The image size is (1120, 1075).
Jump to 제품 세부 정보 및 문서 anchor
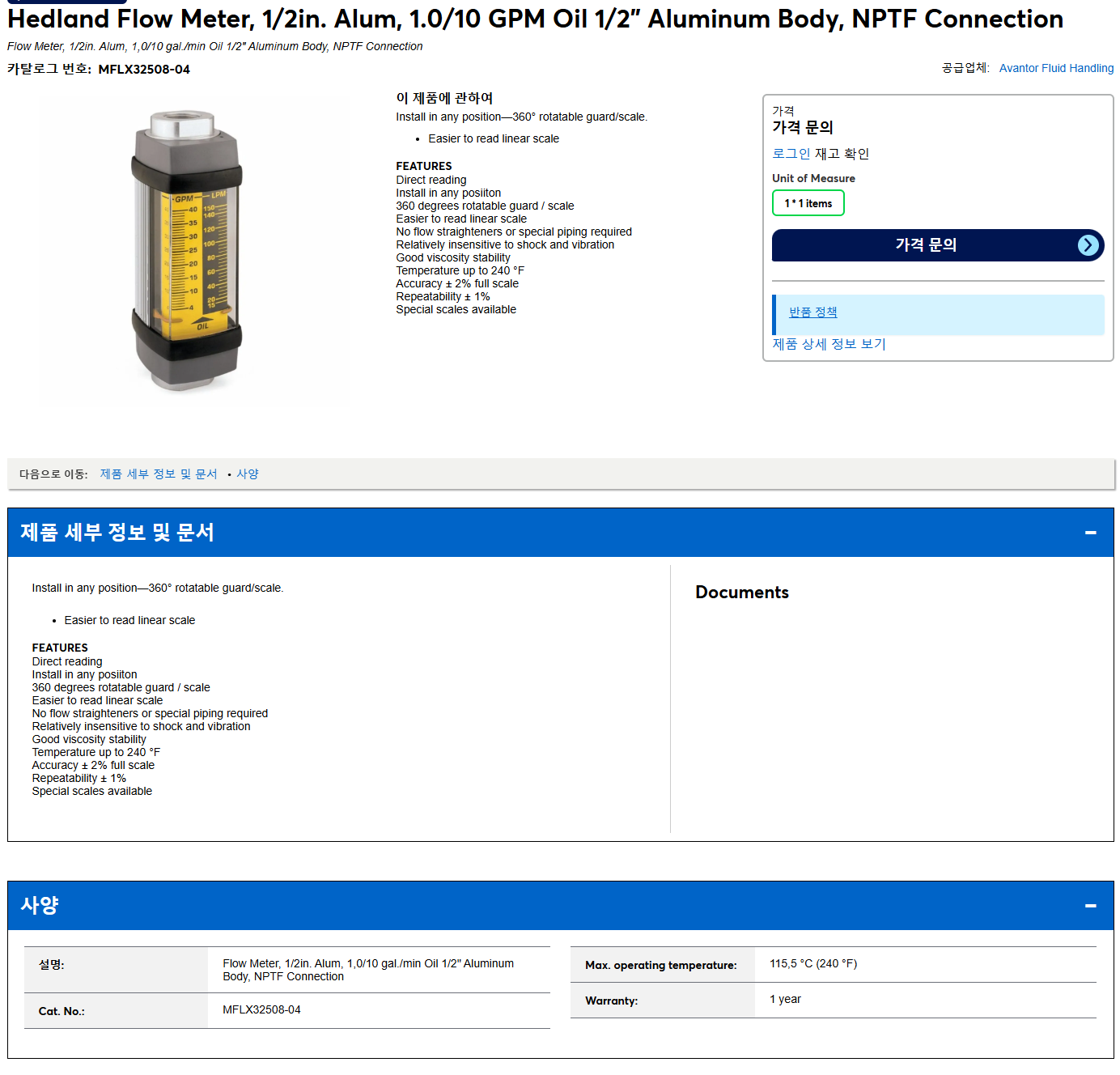159,474
